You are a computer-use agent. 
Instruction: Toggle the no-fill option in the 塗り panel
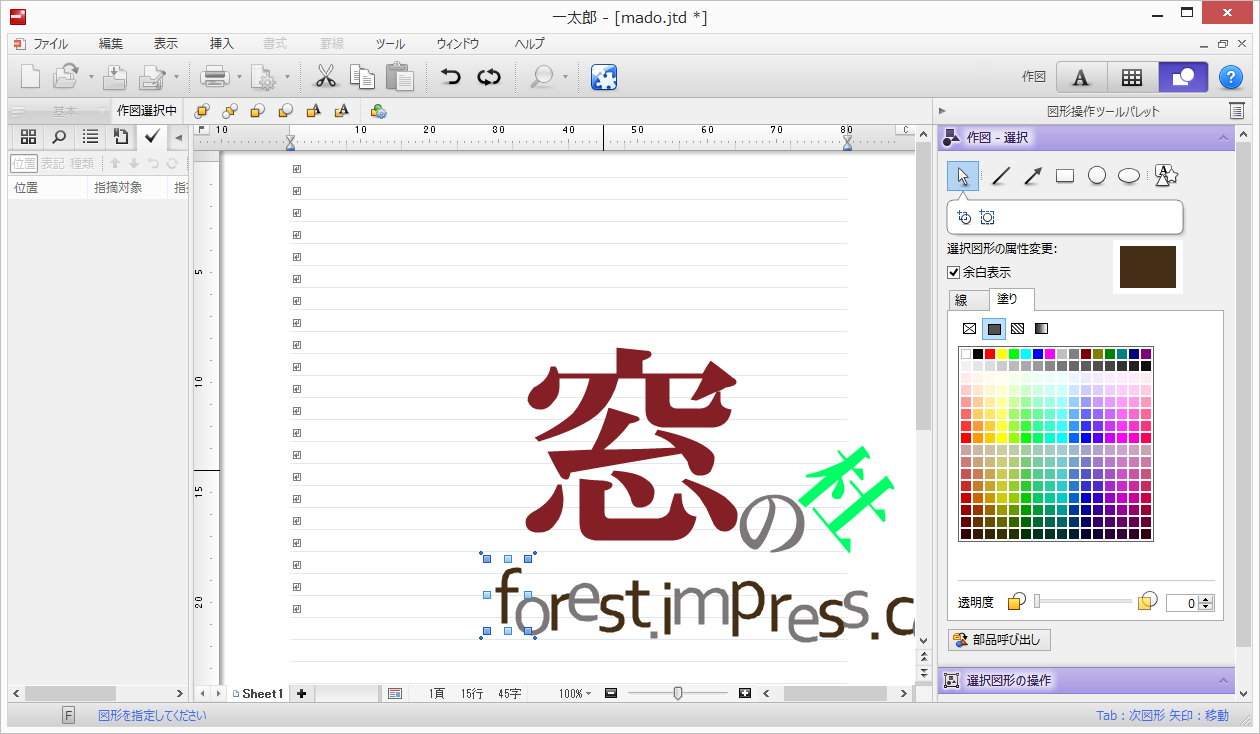969,328
